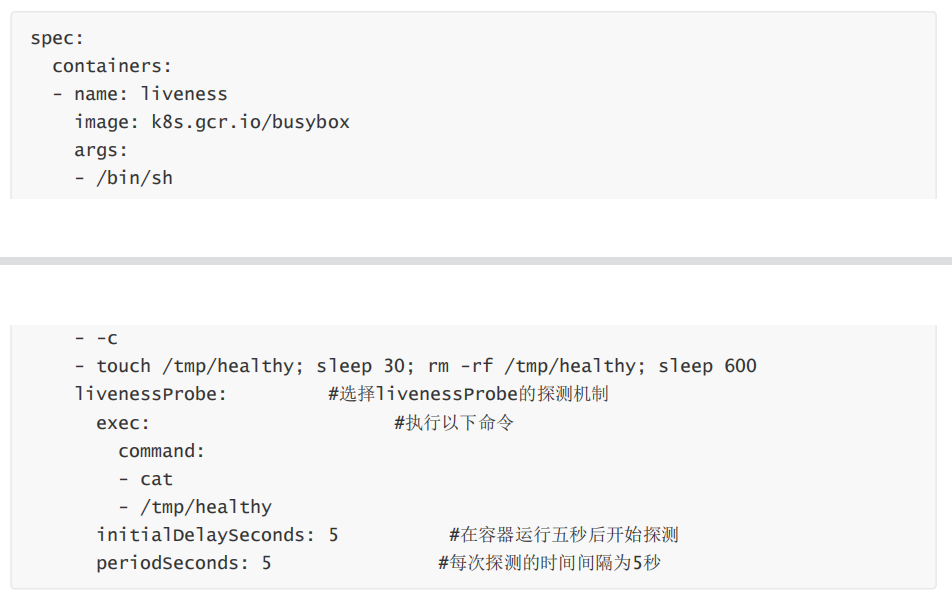Click the 'name: liveness' text
The width and height of the screenshot is (952, 592).
151,94
